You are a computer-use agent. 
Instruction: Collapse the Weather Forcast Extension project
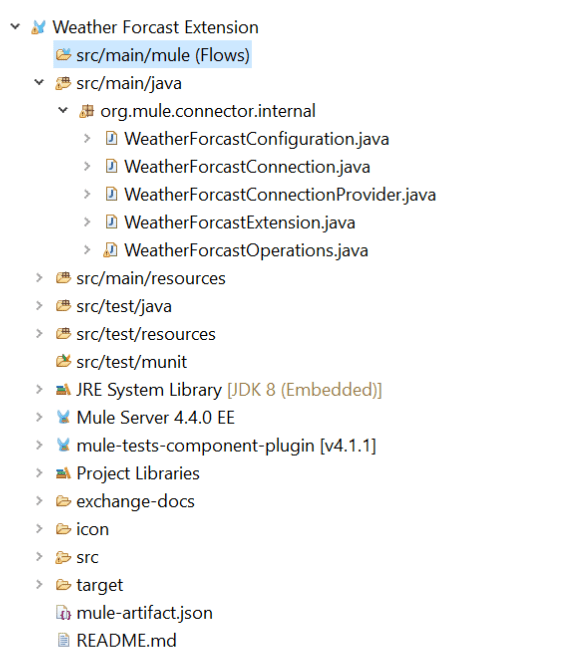tap(15, 27)
